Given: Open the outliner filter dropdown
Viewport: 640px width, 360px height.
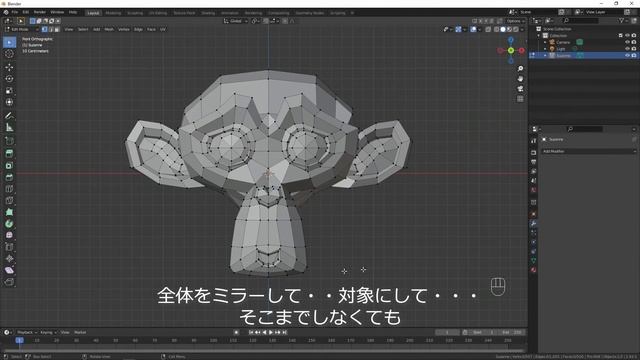Looking at the screenshot, I should [x=622, y=20].
